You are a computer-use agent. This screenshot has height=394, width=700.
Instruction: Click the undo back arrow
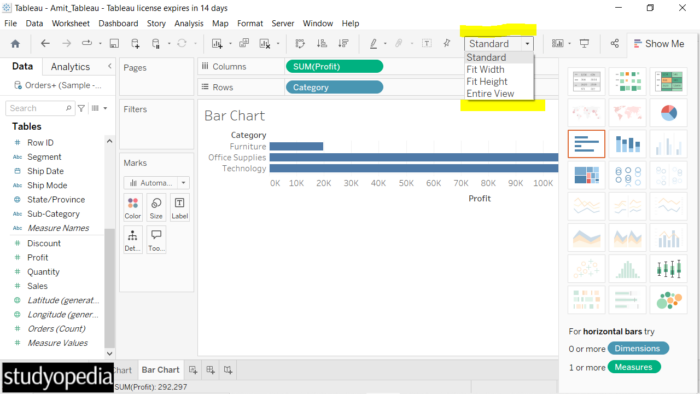pos(45,43)
